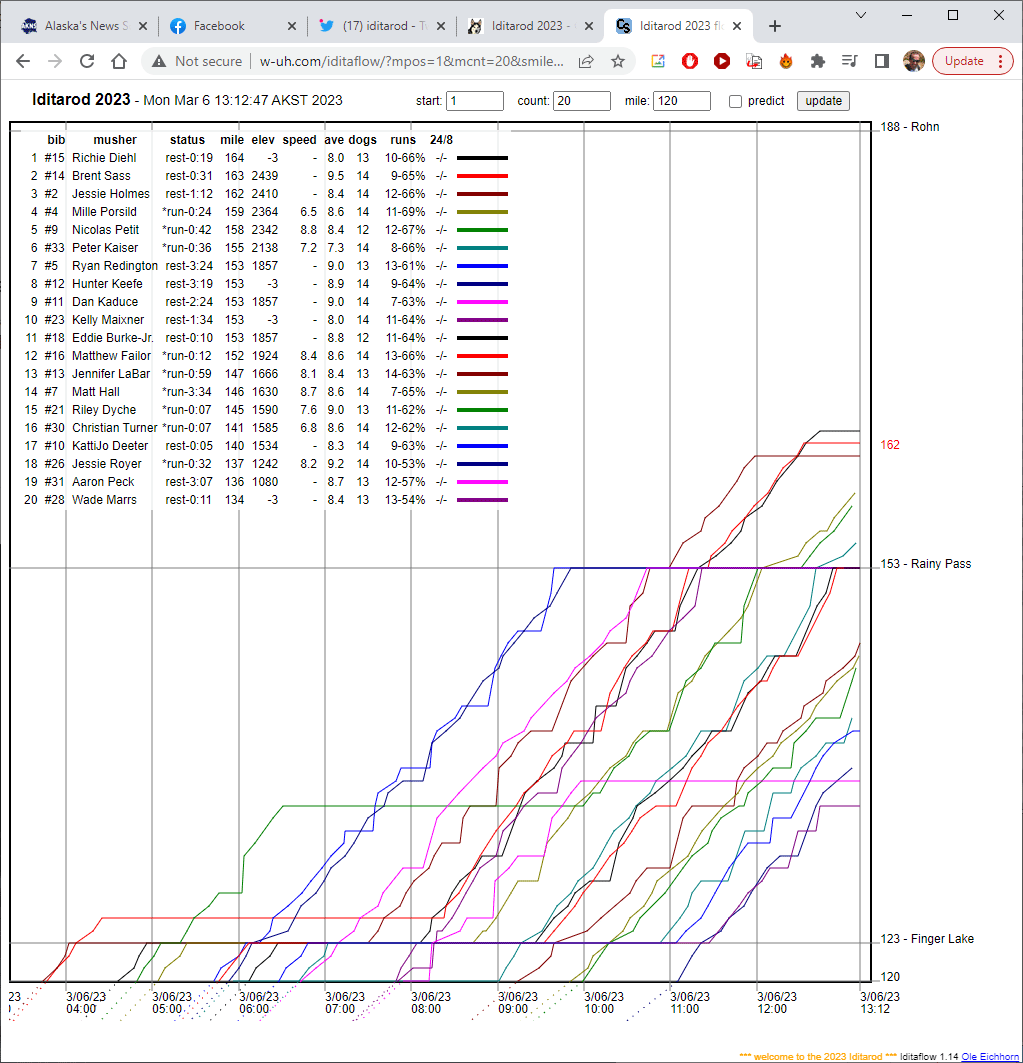Click the red 162 mile marker label
The height and width of the screenshot is (1063, 1023).
(889, 445)
